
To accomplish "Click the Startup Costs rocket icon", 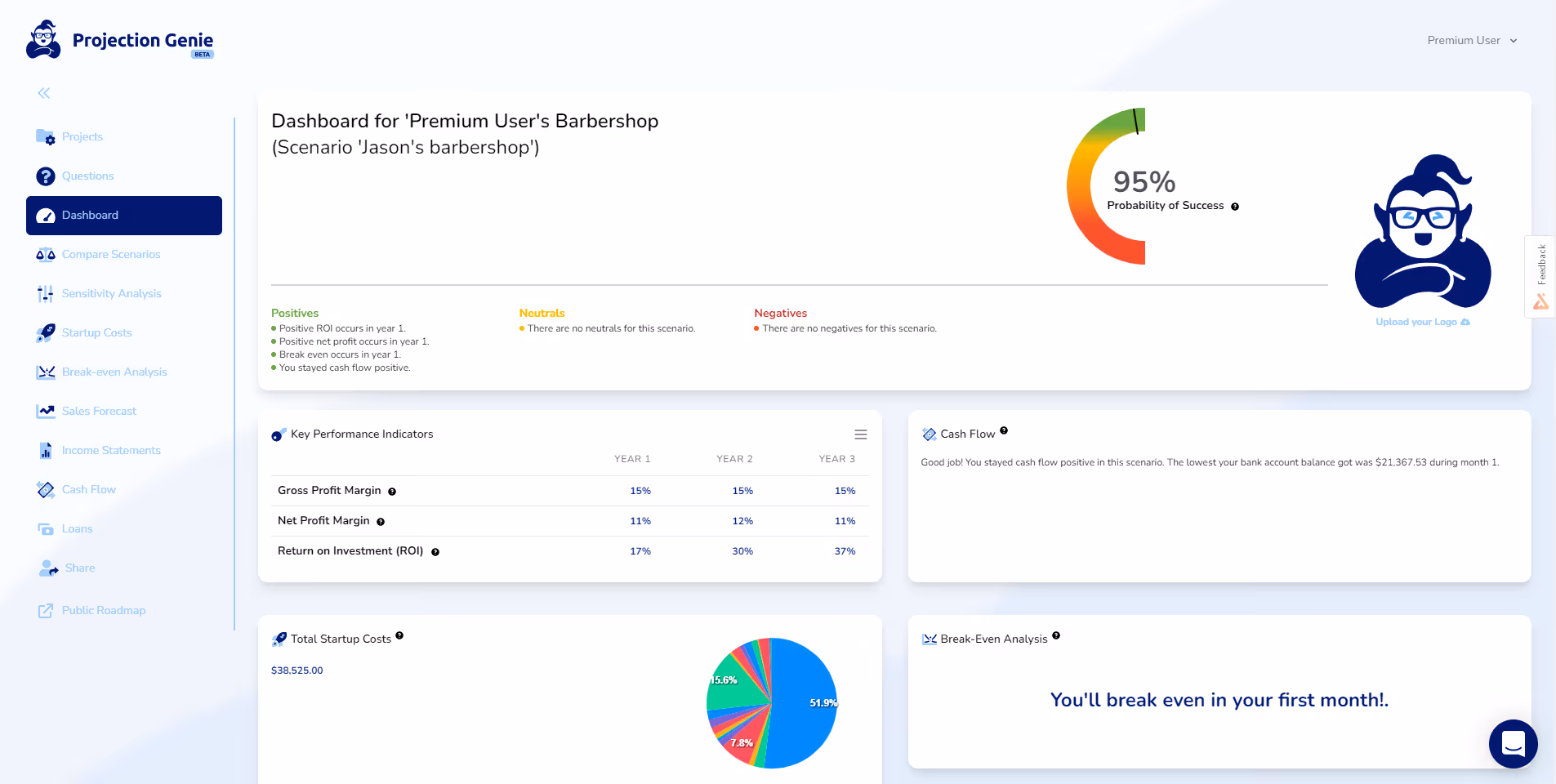I will (46, 333).
